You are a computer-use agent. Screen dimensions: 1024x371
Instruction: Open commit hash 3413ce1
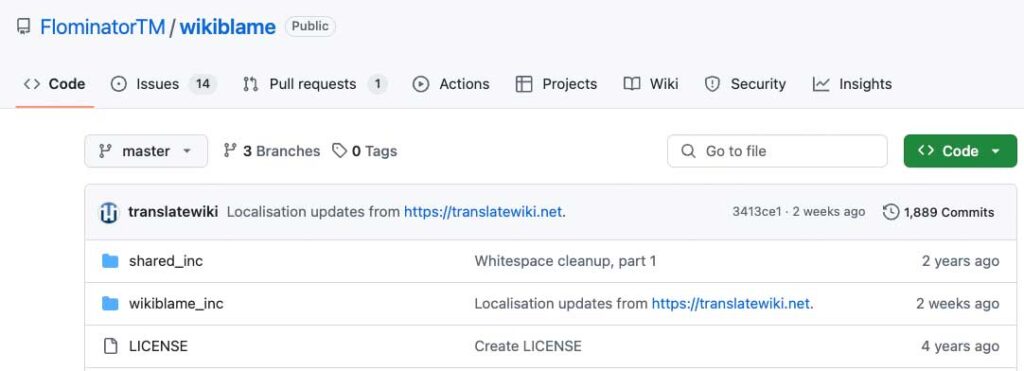click(757, 212)
